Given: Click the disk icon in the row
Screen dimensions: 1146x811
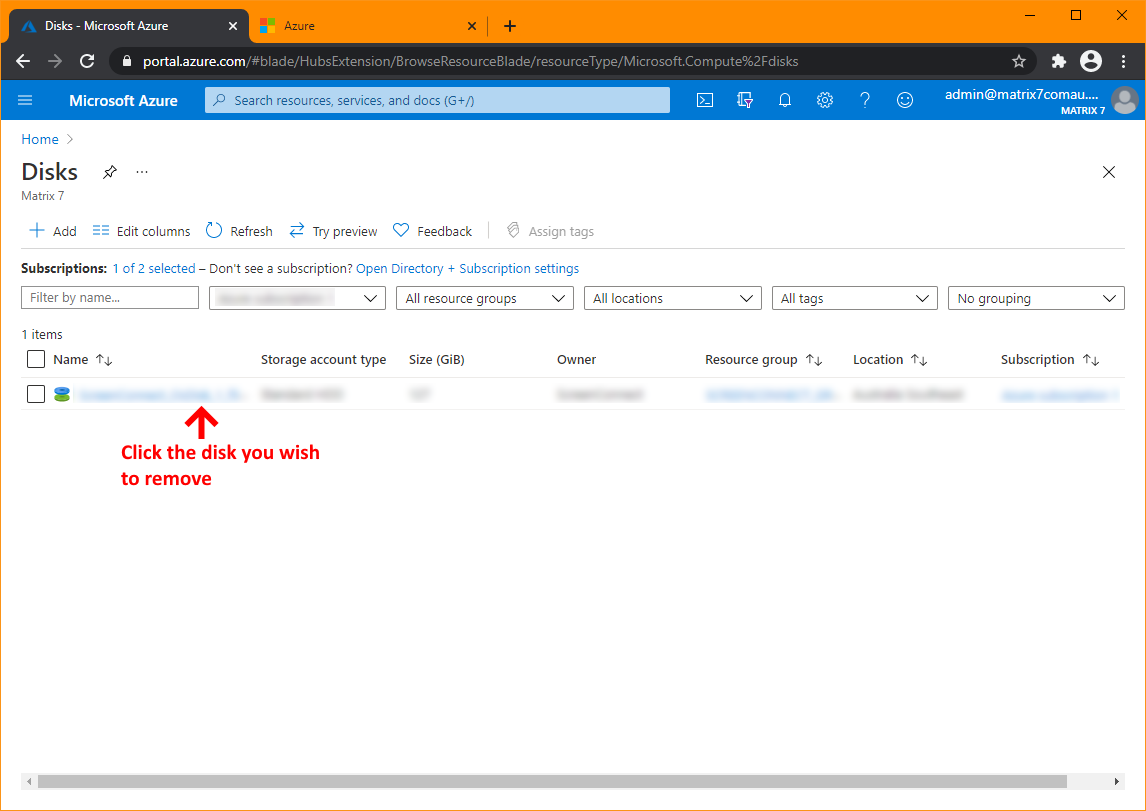Looking at the screenshot, I should (62, 395).
